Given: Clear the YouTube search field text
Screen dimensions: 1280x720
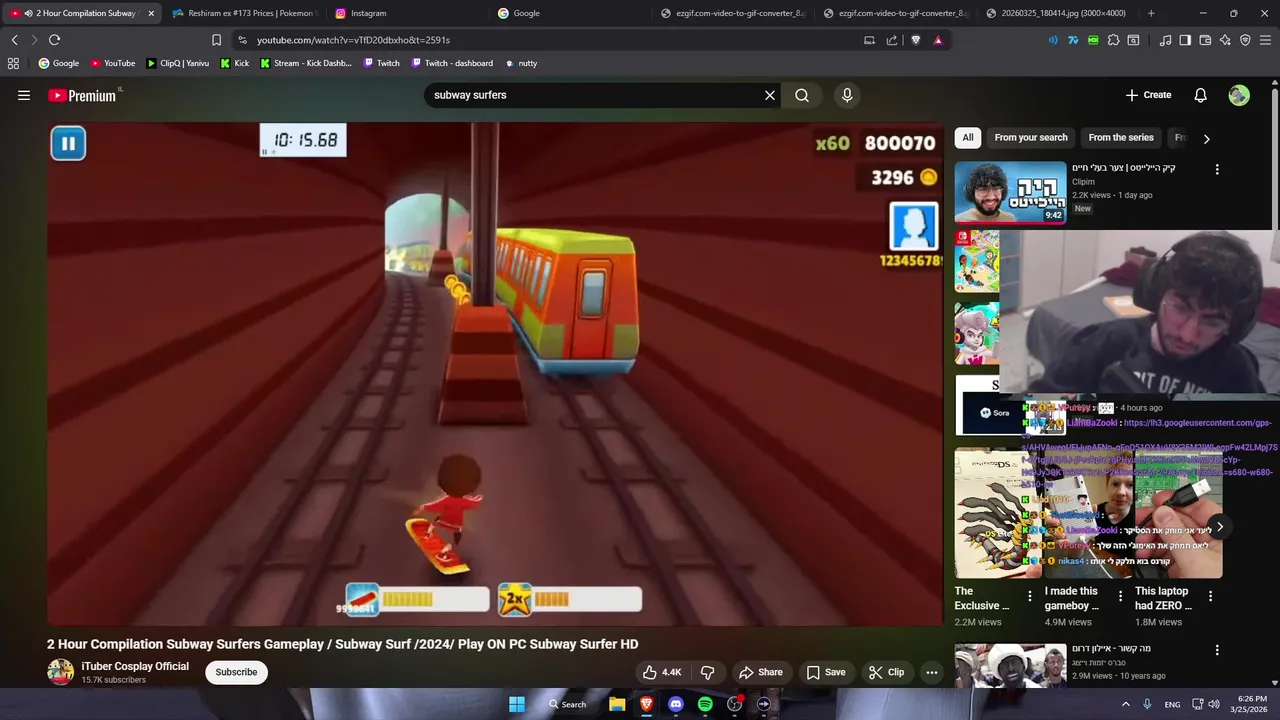Looking at the screenshot, I should [770, 95].
